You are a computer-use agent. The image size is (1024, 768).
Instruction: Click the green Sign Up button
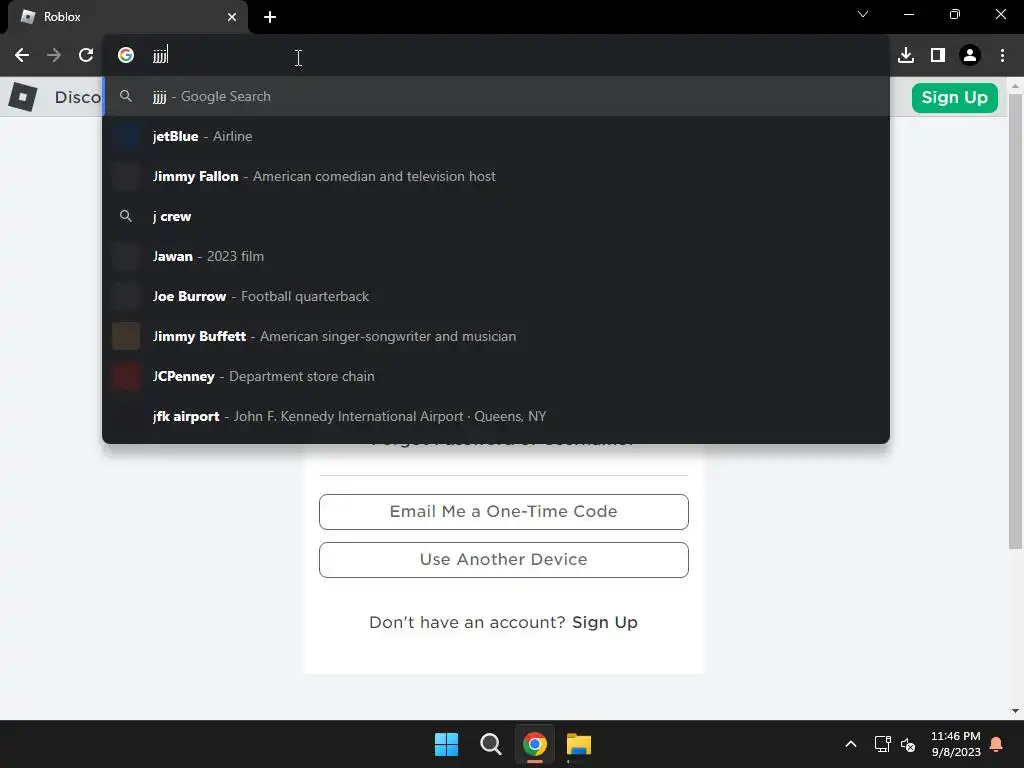pyautogui.click(x=954, y=97)
